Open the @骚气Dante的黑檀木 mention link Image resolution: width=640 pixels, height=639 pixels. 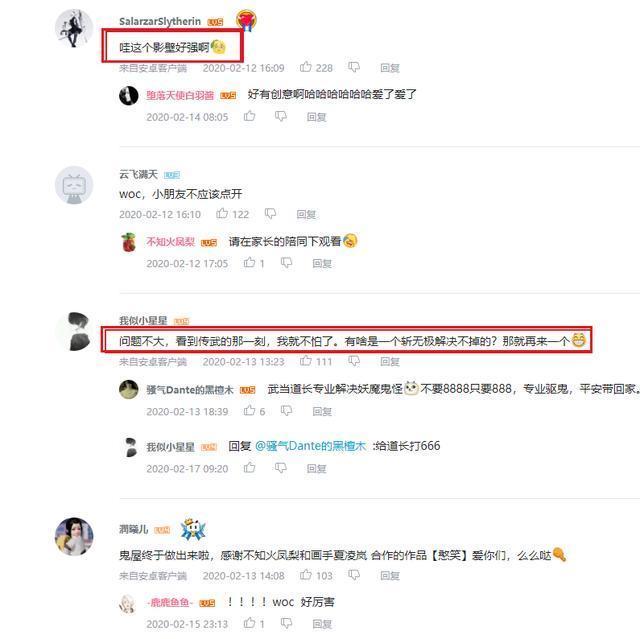[310, 446]
